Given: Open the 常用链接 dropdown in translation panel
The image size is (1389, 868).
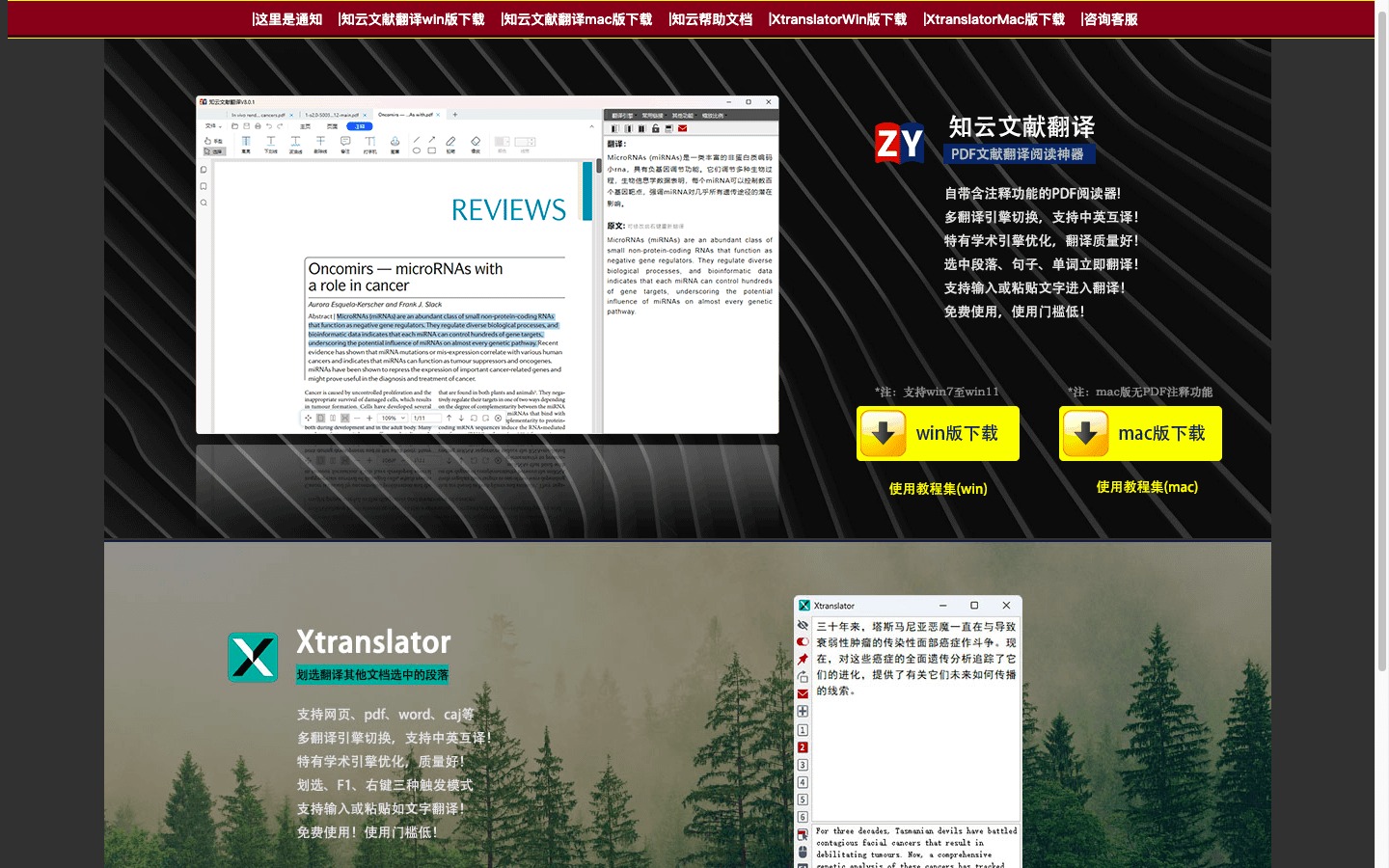Looking at the screenshot, I should (654, 116).
